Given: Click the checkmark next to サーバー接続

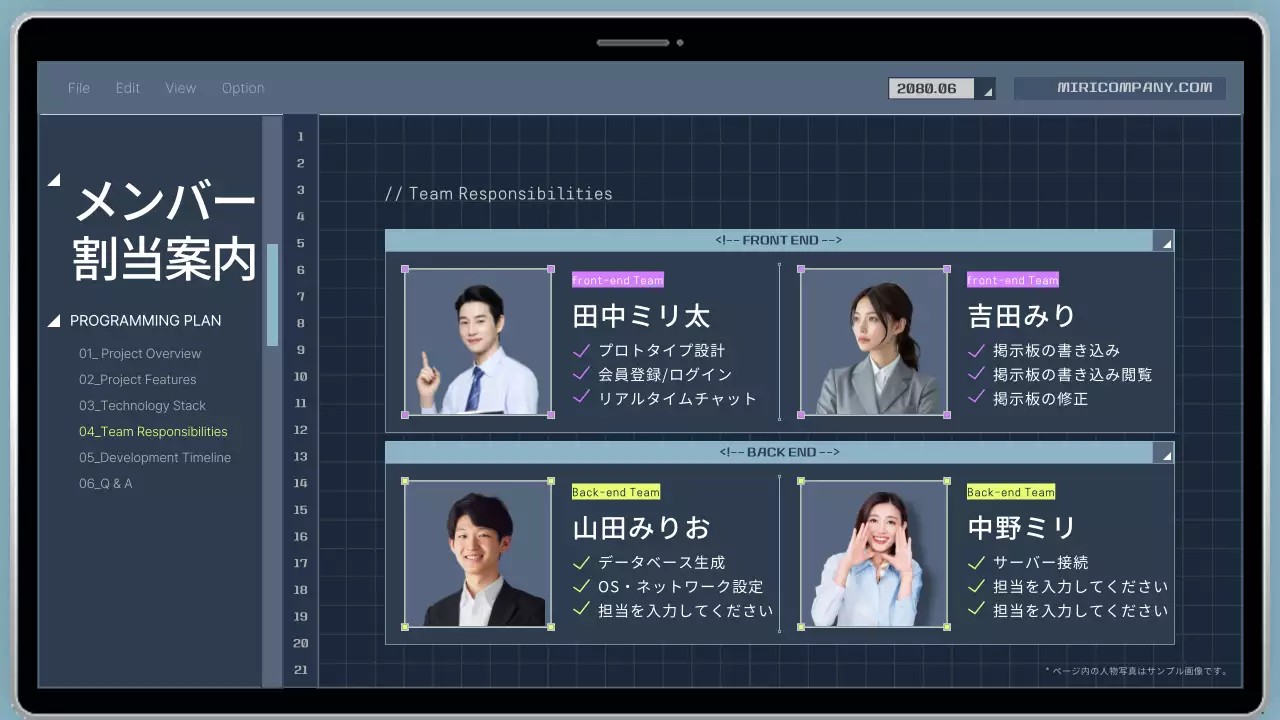Looking at the screenshot, I should pyautogui.click(x=976, y=562).
